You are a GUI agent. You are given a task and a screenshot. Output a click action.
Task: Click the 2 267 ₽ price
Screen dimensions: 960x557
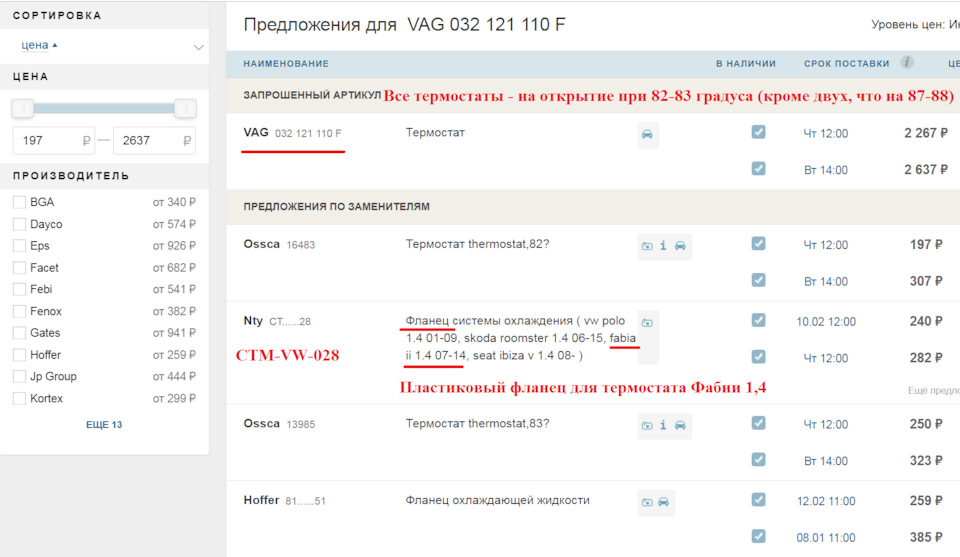click(x=926, y=133)
